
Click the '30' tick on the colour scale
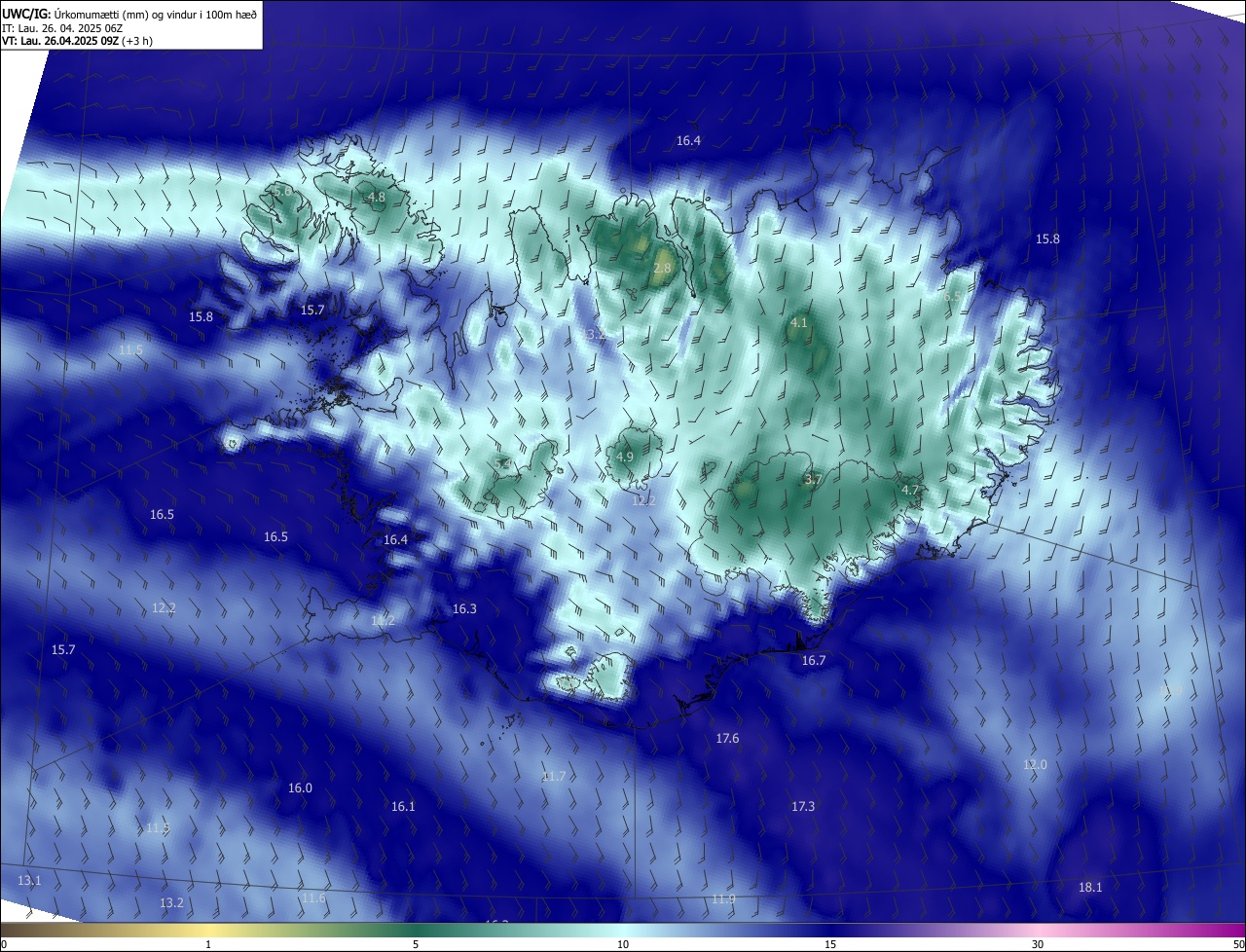pyautogui.click(x=1038, y=944)
